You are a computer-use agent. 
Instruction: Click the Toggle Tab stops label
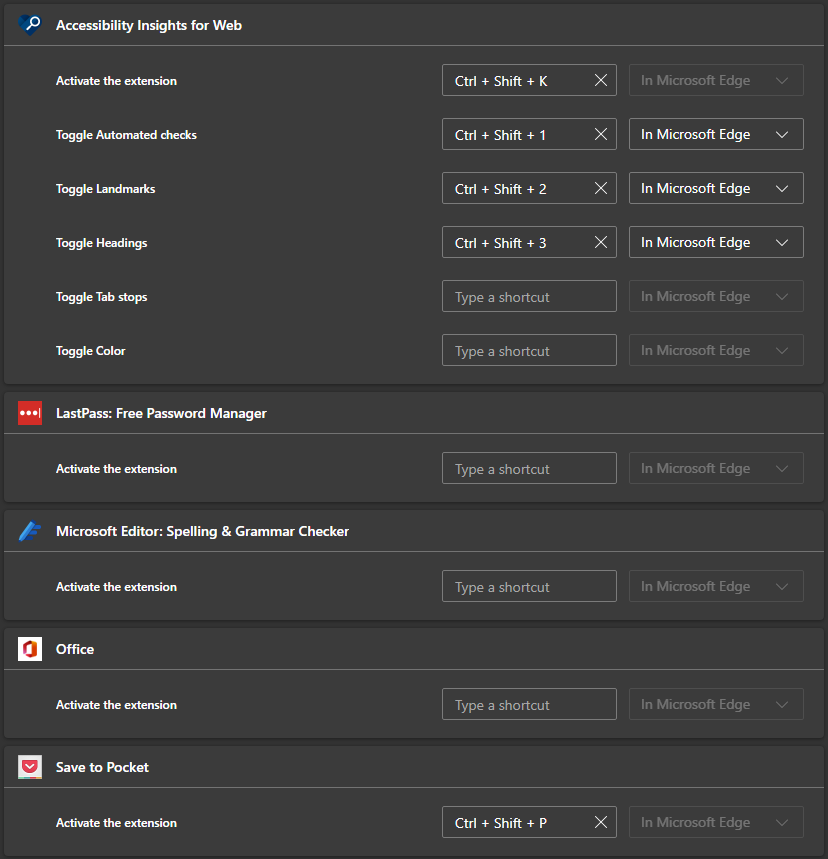(x=101, y=297)
